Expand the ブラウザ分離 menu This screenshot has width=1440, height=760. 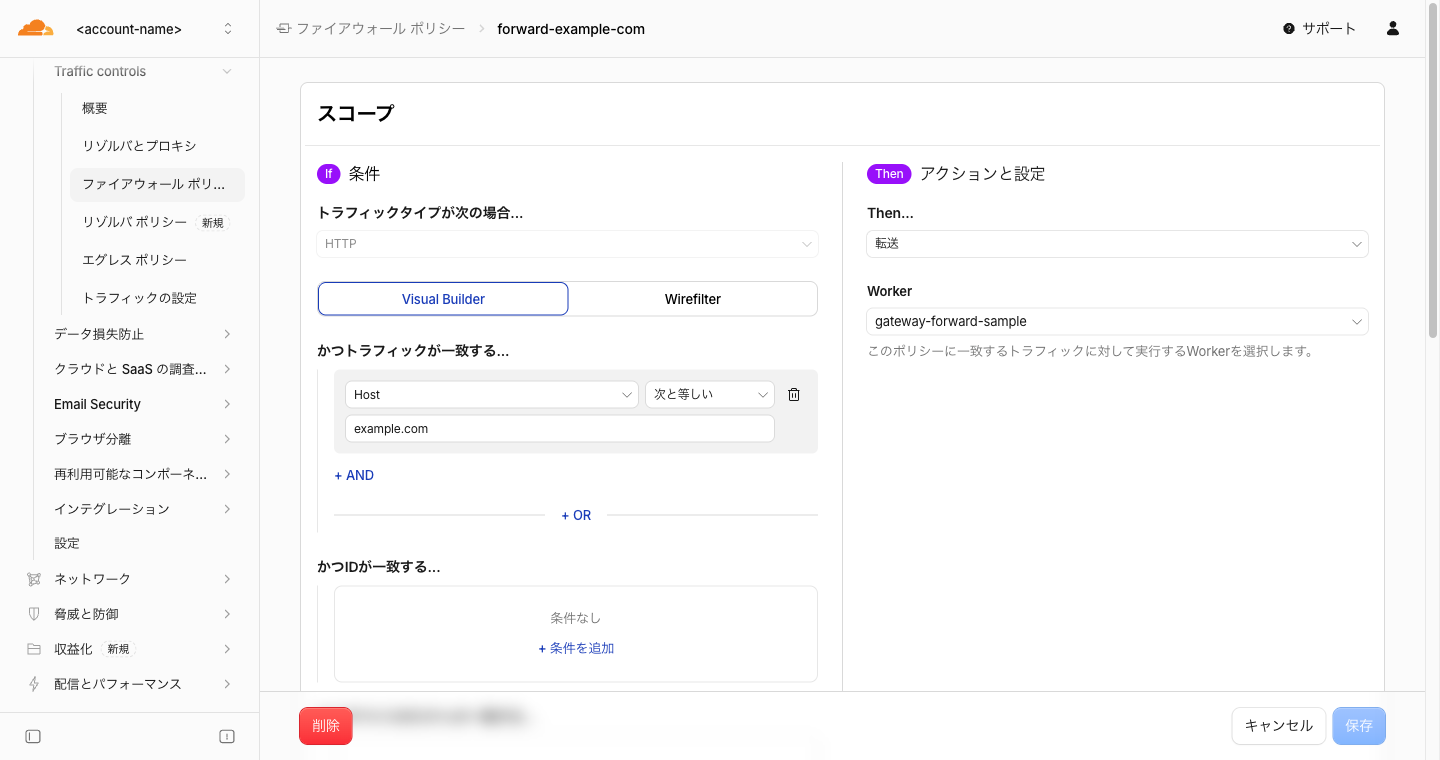(143, 439)
